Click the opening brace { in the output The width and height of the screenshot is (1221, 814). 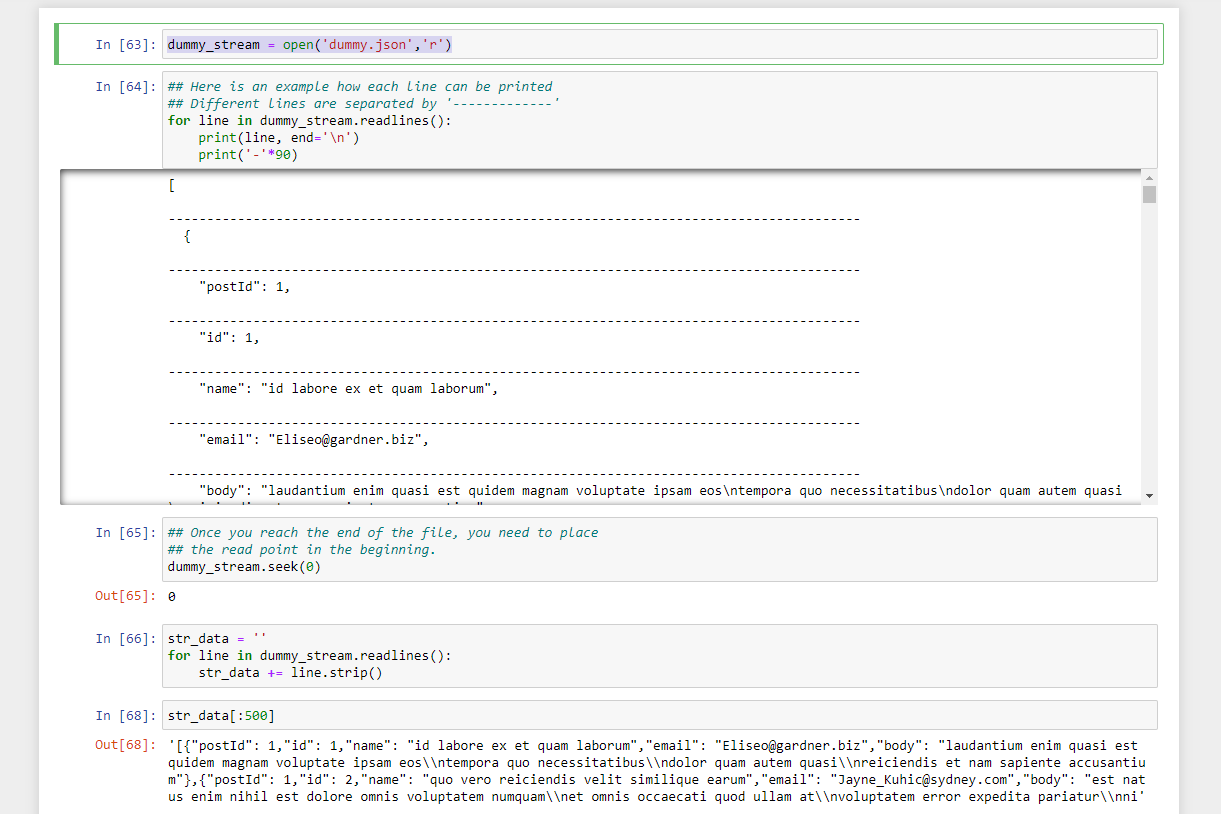tap(187, 235)
